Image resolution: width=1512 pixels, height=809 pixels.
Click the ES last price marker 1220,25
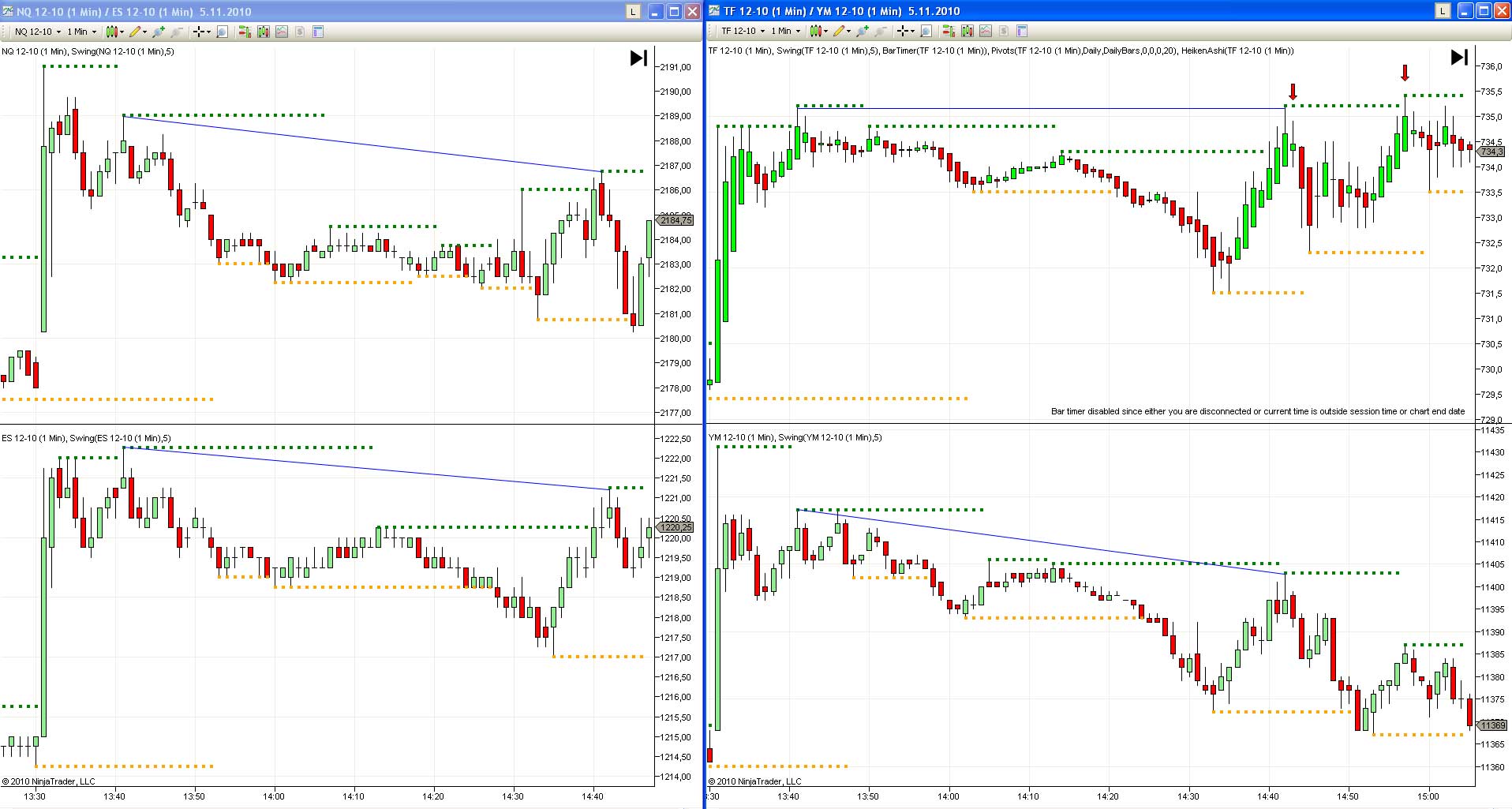point(676,527)
